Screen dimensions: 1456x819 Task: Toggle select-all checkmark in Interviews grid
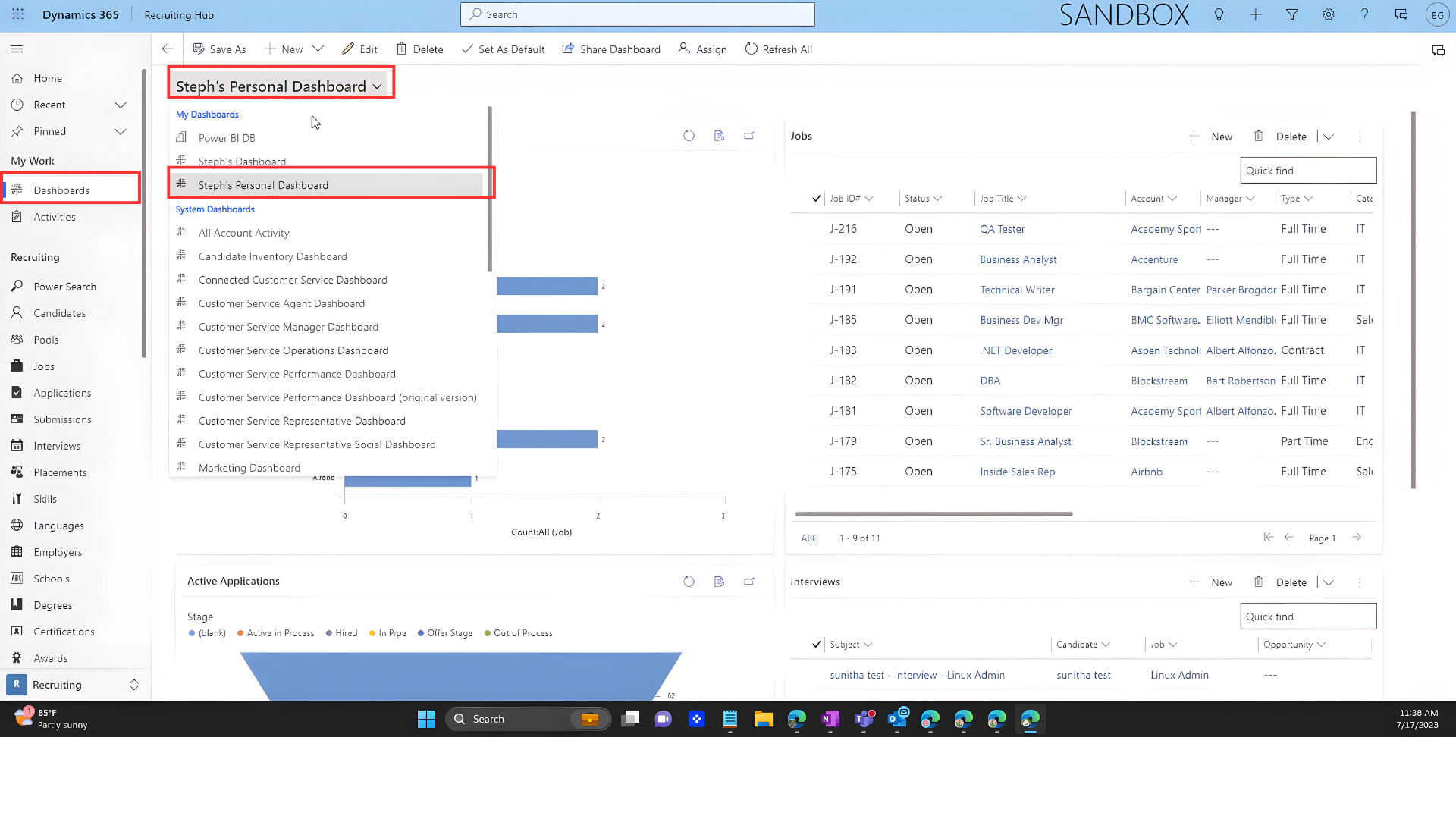pyautogui.click(x=816, y=645)
